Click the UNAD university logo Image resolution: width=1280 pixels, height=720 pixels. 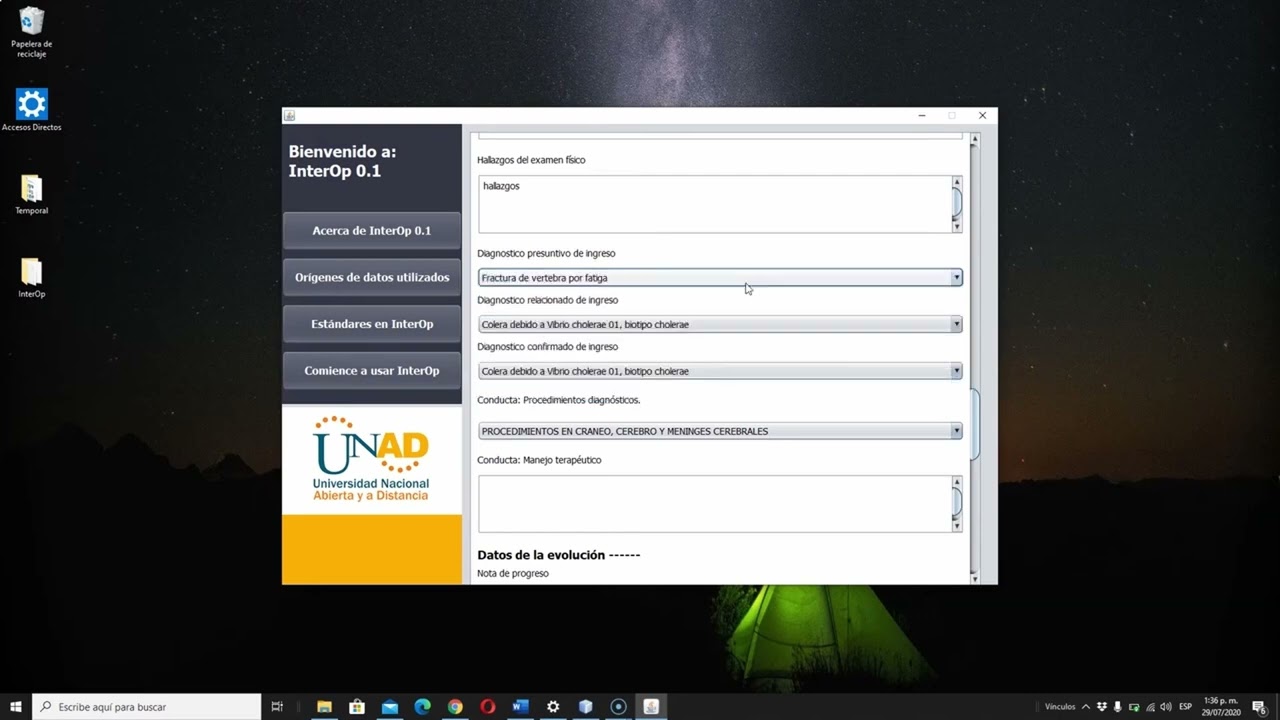point(371,459)
